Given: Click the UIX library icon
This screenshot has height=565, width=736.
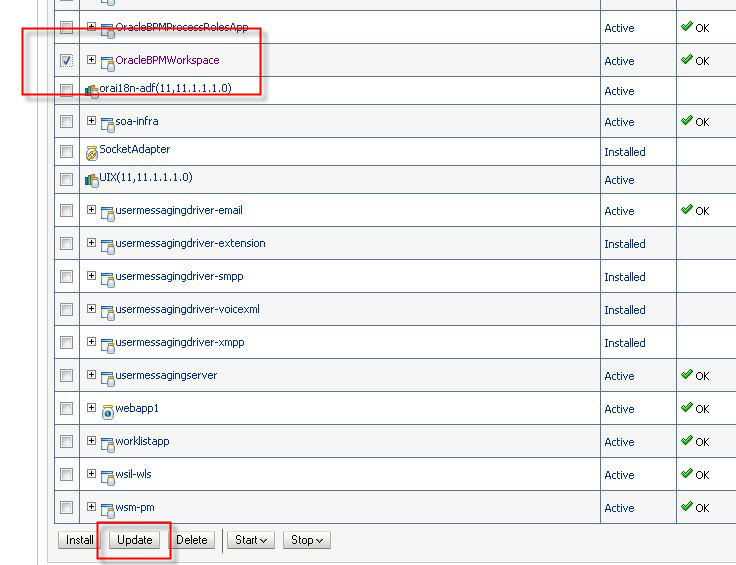Looking at the screenshot, I should (x=92, y=180).
